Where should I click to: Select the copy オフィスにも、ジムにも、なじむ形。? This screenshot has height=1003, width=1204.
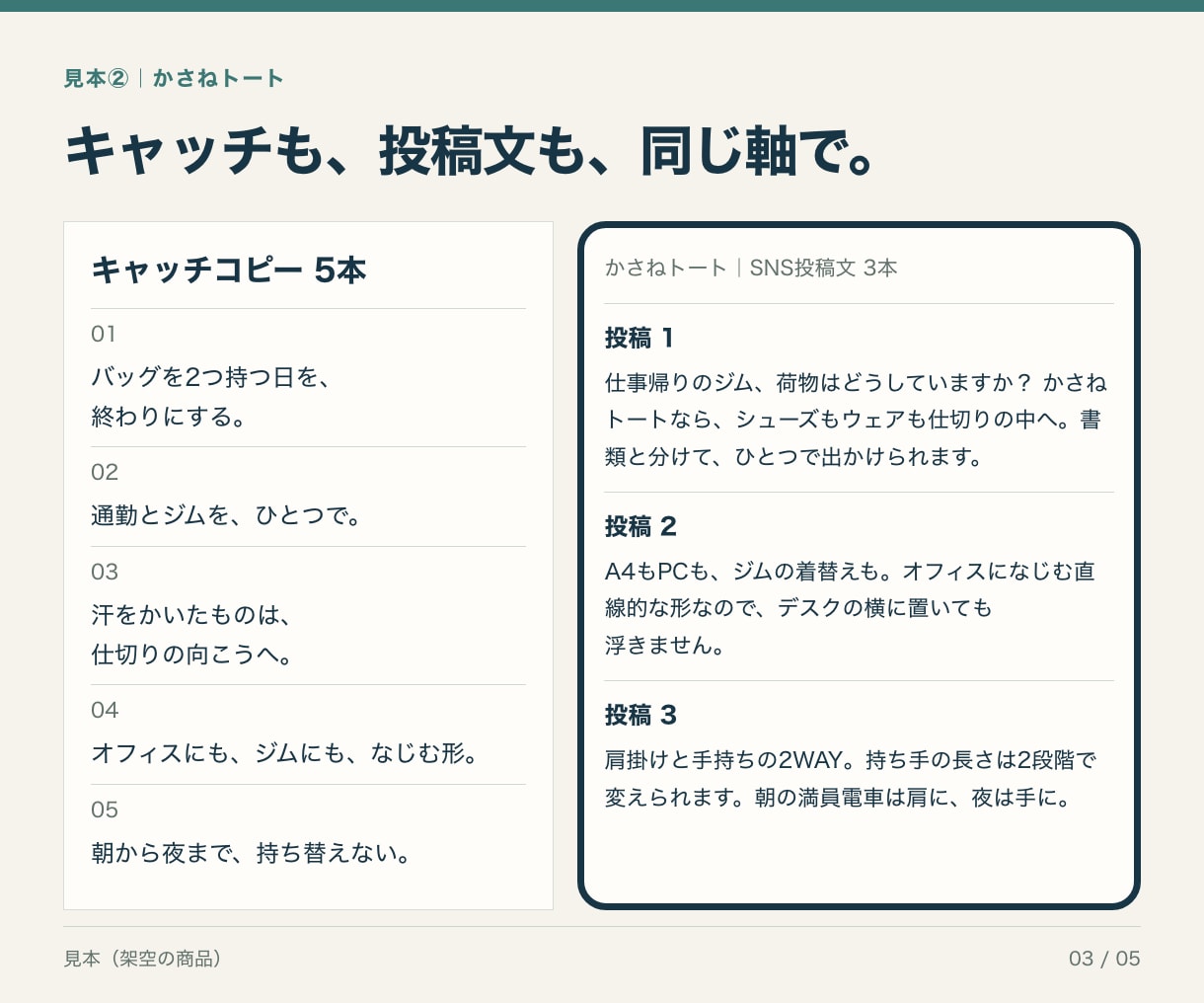tap(285, 753)
